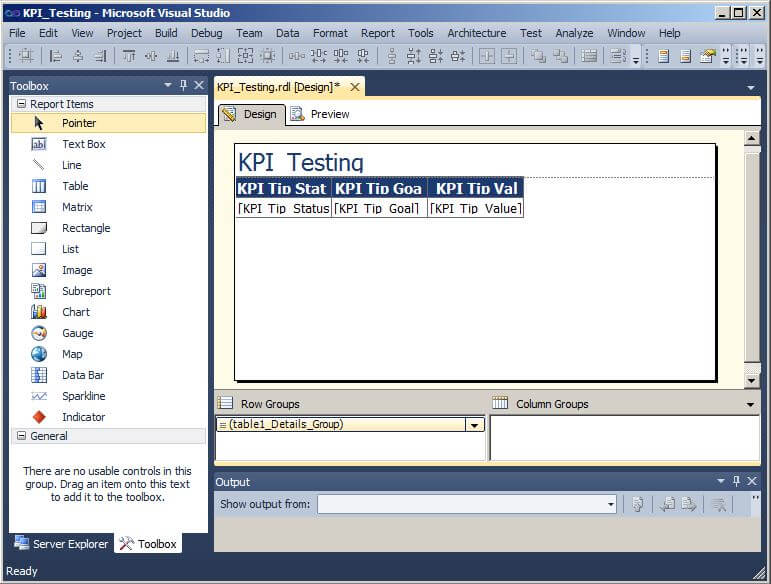Viewport: 771px width, 584px height.
Task: Open table1_Details_Group dropdown arrow
Action: click(474, 425)
